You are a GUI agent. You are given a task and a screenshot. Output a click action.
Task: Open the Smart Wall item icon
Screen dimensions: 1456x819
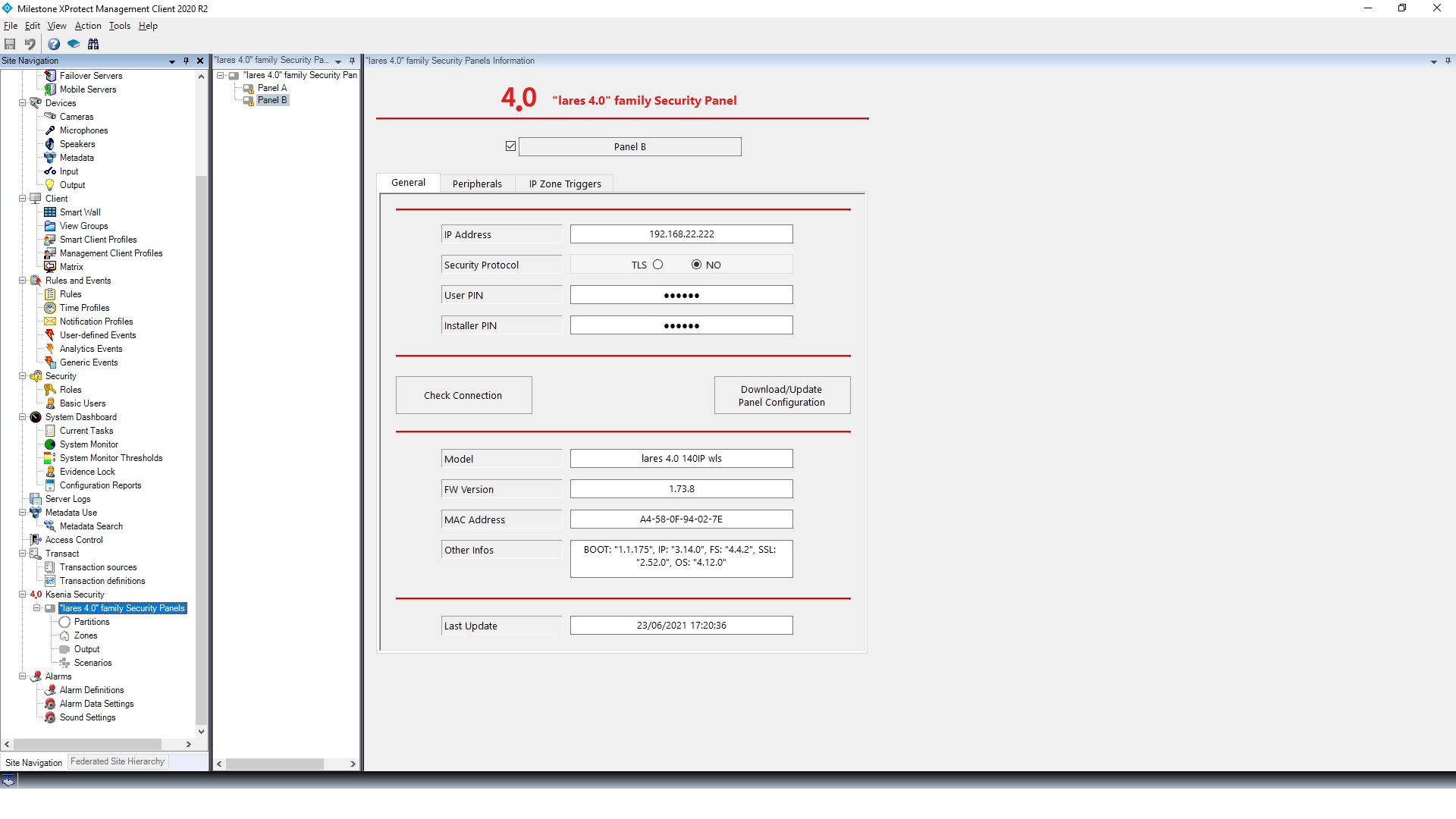(x=50, y=212)
